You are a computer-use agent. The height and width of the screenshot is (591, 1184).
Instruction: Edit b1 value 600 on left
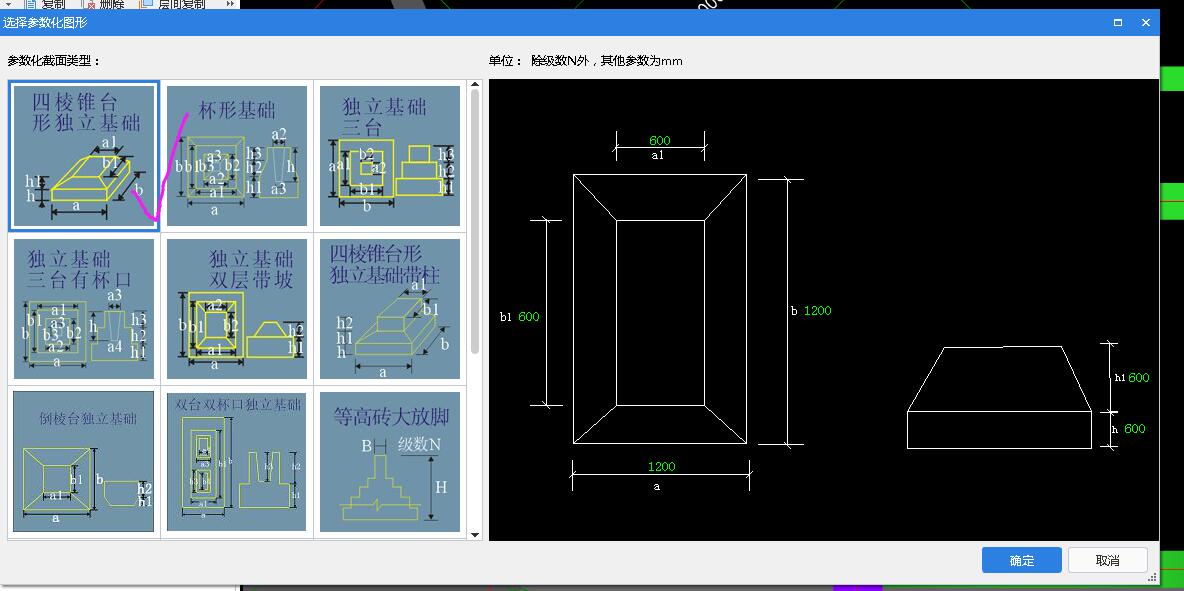click(529, 316)
